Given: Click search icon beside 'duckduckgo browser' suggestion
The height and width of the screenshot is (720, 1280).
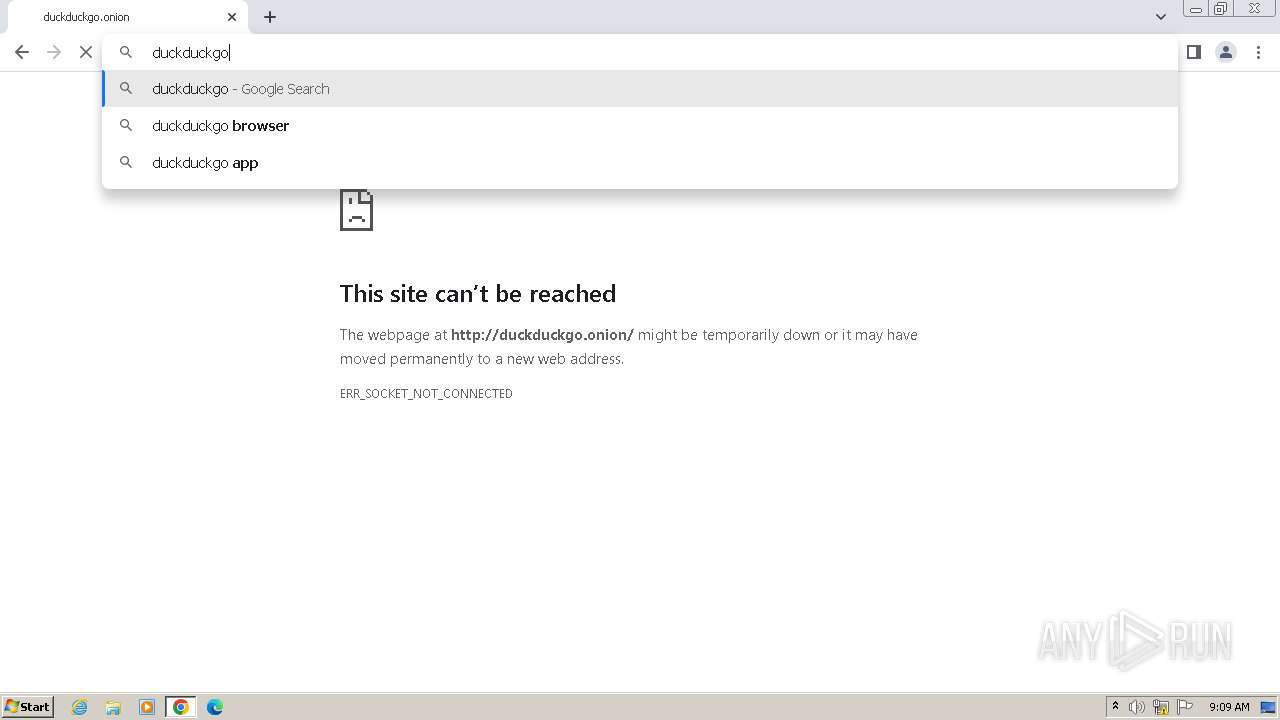Looking at the screenshot, I should point(126,125).
